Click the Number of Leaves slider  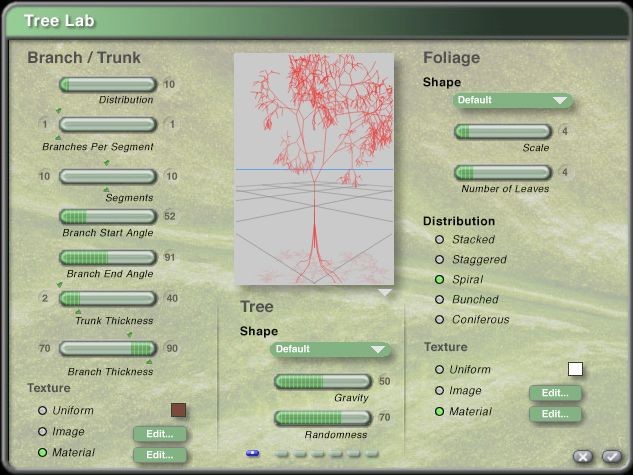[x=503, y=172]
